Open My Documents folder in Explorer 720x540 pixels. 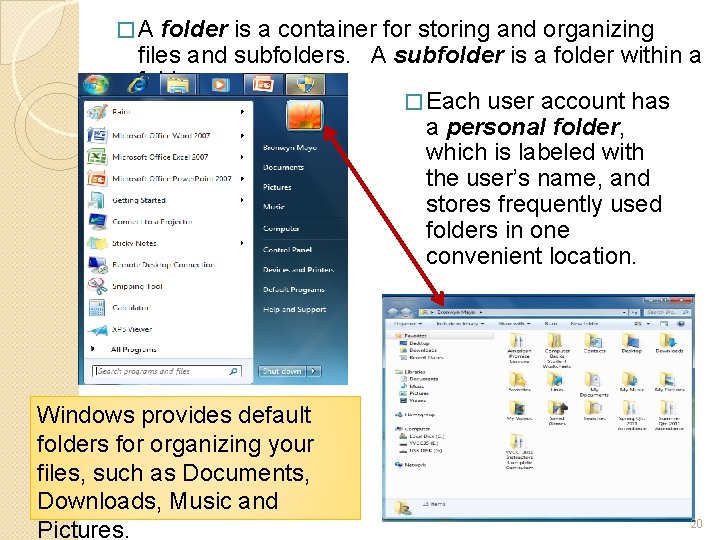594,384
